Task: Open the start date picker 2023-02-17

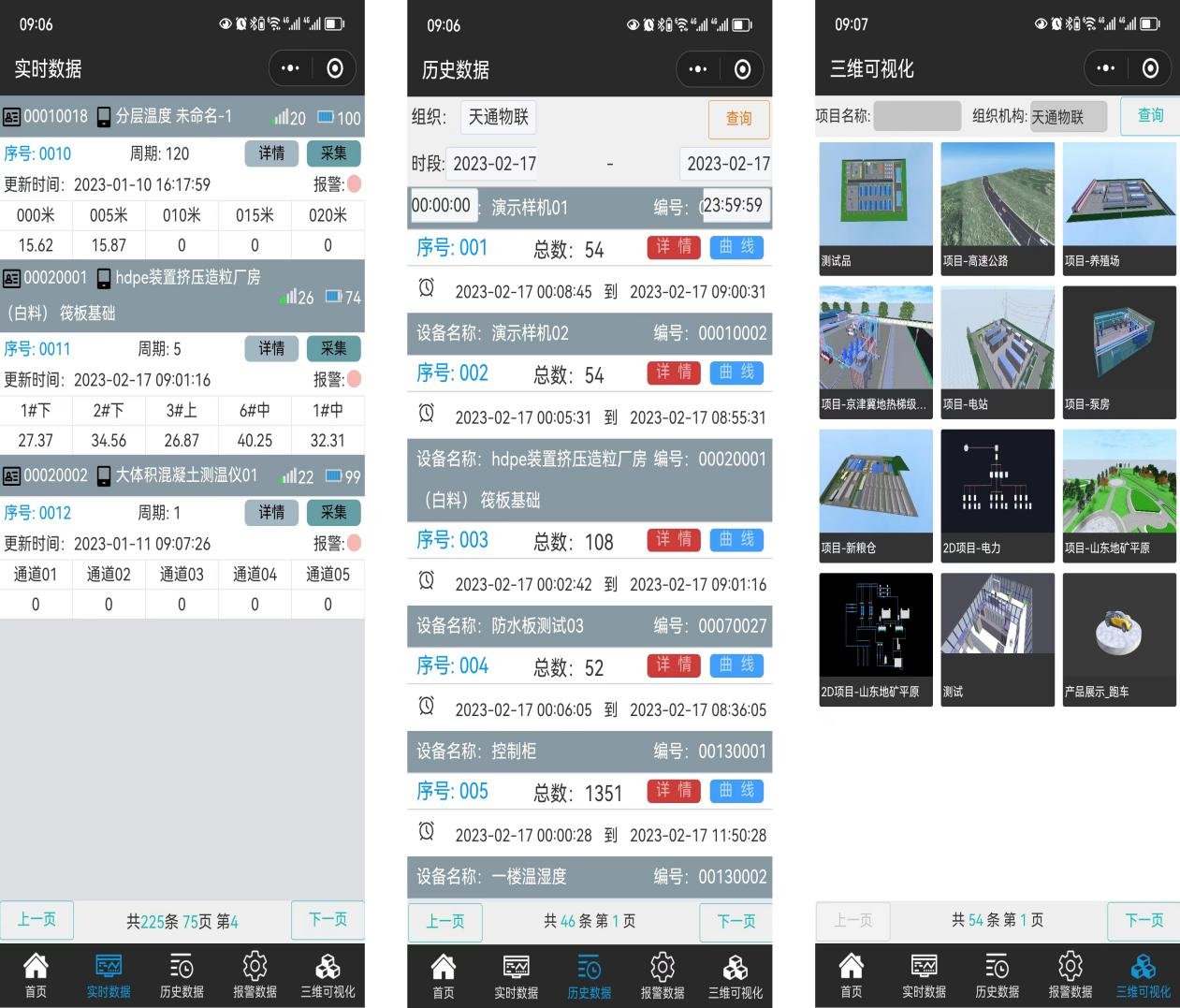Action: point(494,164)
